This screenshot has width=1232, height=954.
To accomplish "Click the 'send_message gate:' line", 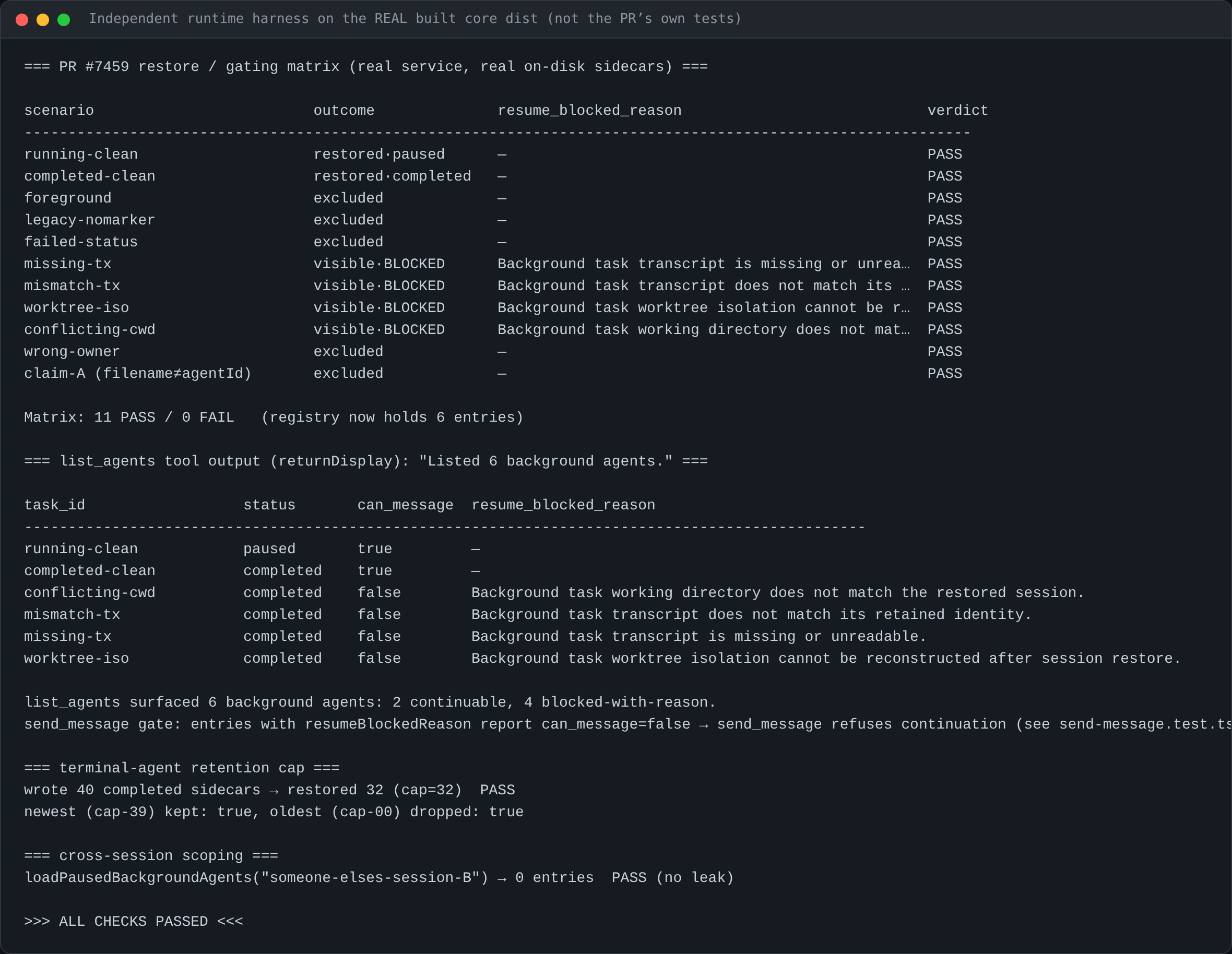I will (x=627, y=724).
